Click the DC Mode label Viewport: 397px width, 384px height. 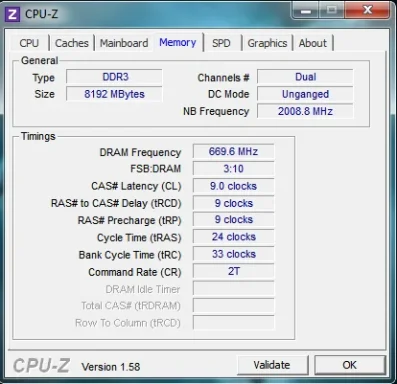(x=228, y=94)
